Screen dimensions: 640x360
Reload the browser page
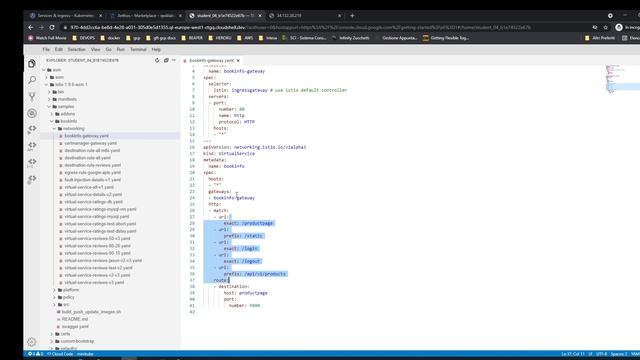tap(52, 27)
